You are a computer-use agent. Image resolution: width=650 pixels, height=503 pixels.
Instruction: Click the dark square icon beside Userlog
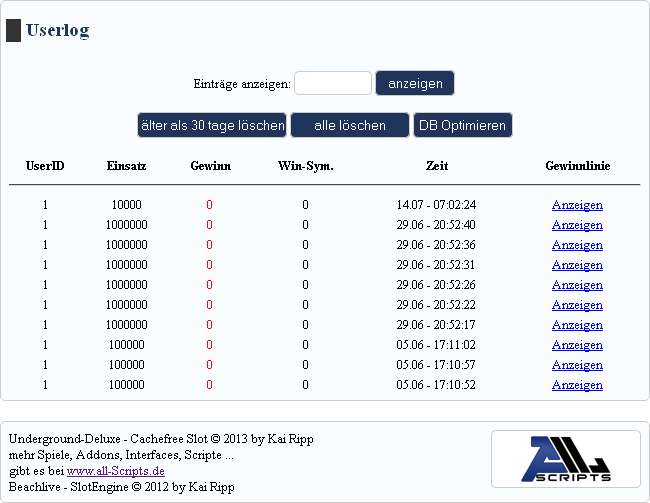pos(13,30)
